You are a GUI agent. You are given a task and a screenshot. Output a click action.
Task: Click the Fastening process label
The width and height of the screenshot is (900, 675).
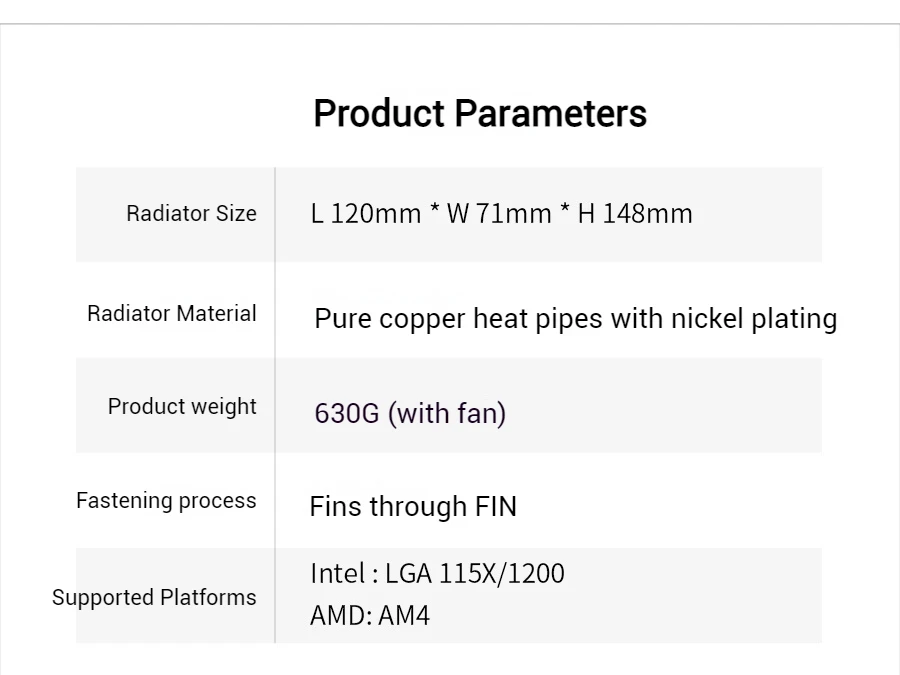(x=166, y=500)
